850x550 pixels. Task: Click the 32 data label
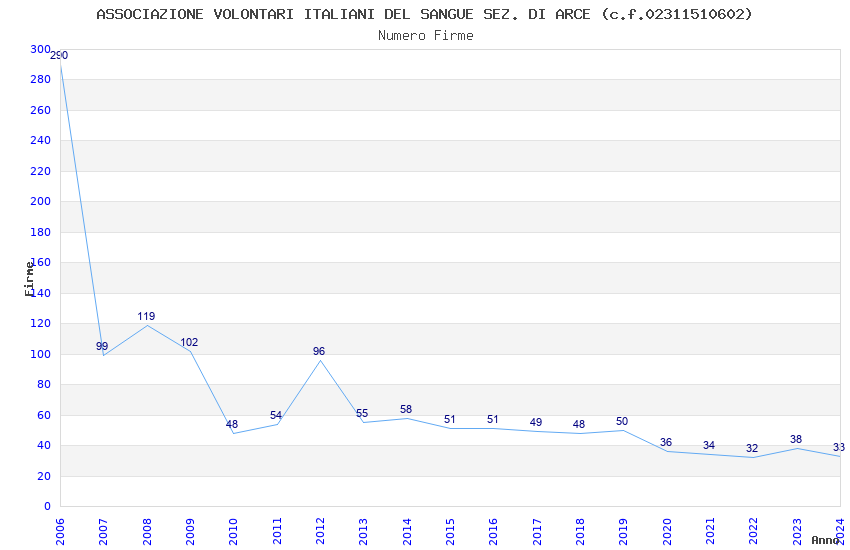coord(752,448)
